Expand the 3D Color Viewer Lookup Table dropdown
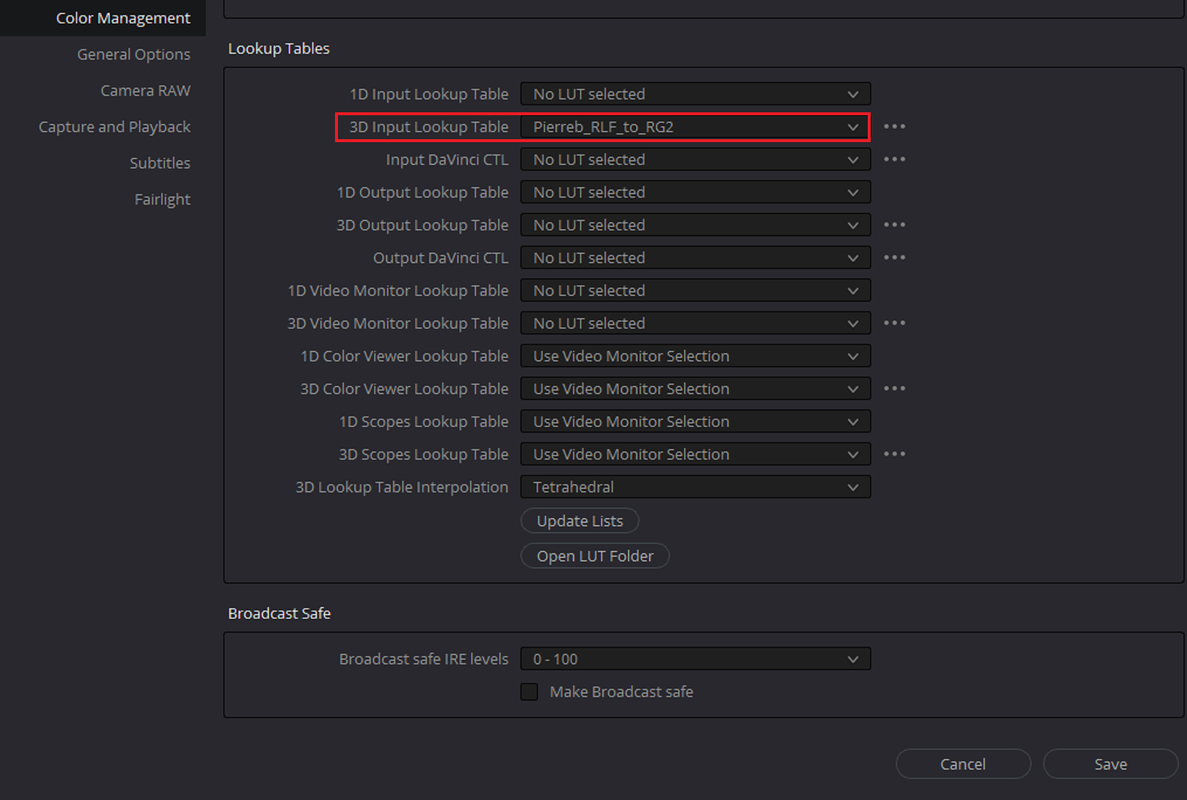This screenshot has width=1187, height=800. click(x=696, y=389)
